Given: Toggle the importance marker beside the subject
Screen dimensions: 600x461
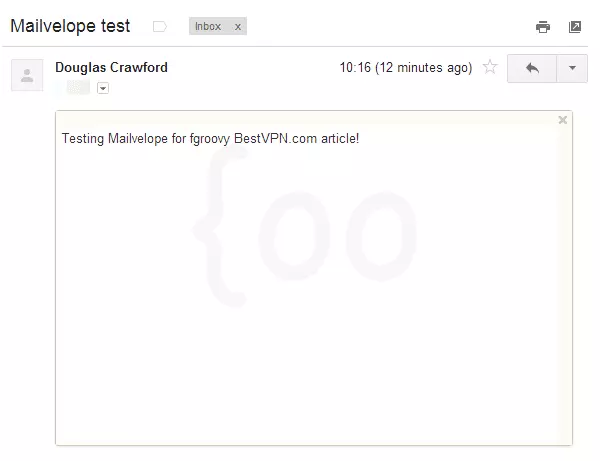Looking at the screenshot, I should point(159,27).
